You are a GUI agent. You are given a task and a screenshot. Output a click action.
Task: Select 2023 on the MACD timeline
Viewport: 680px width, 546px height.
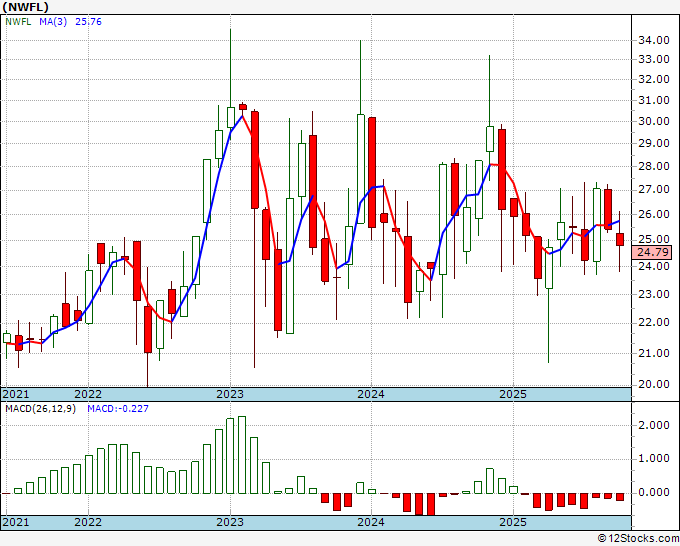pyautogui.click(x=230, y=522)
